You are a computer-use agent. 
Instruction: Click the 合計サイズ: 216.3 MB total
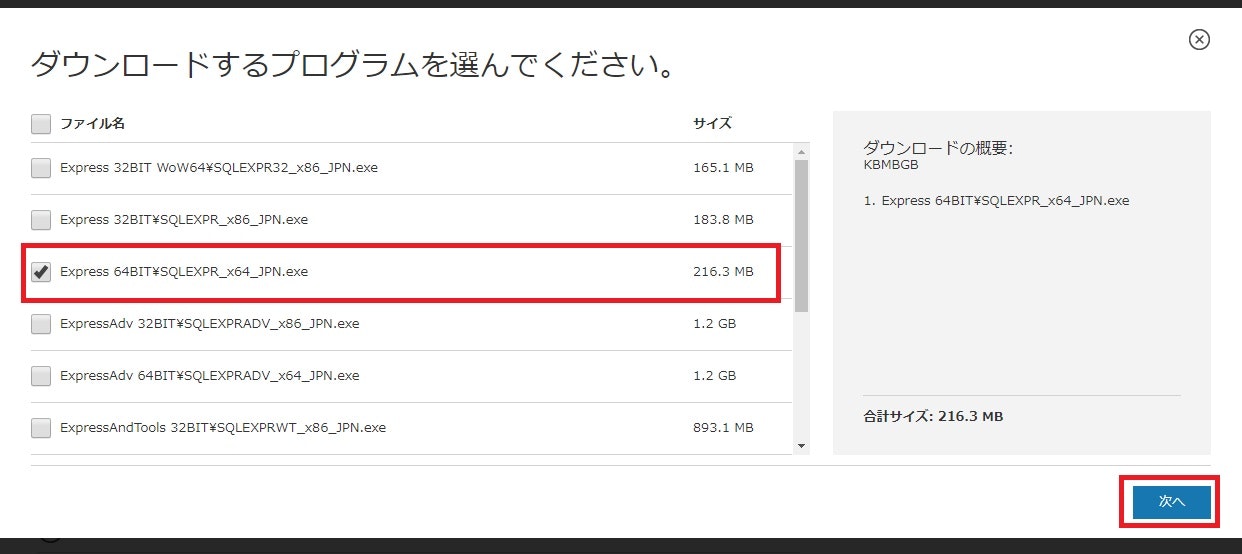coord(933,416)
